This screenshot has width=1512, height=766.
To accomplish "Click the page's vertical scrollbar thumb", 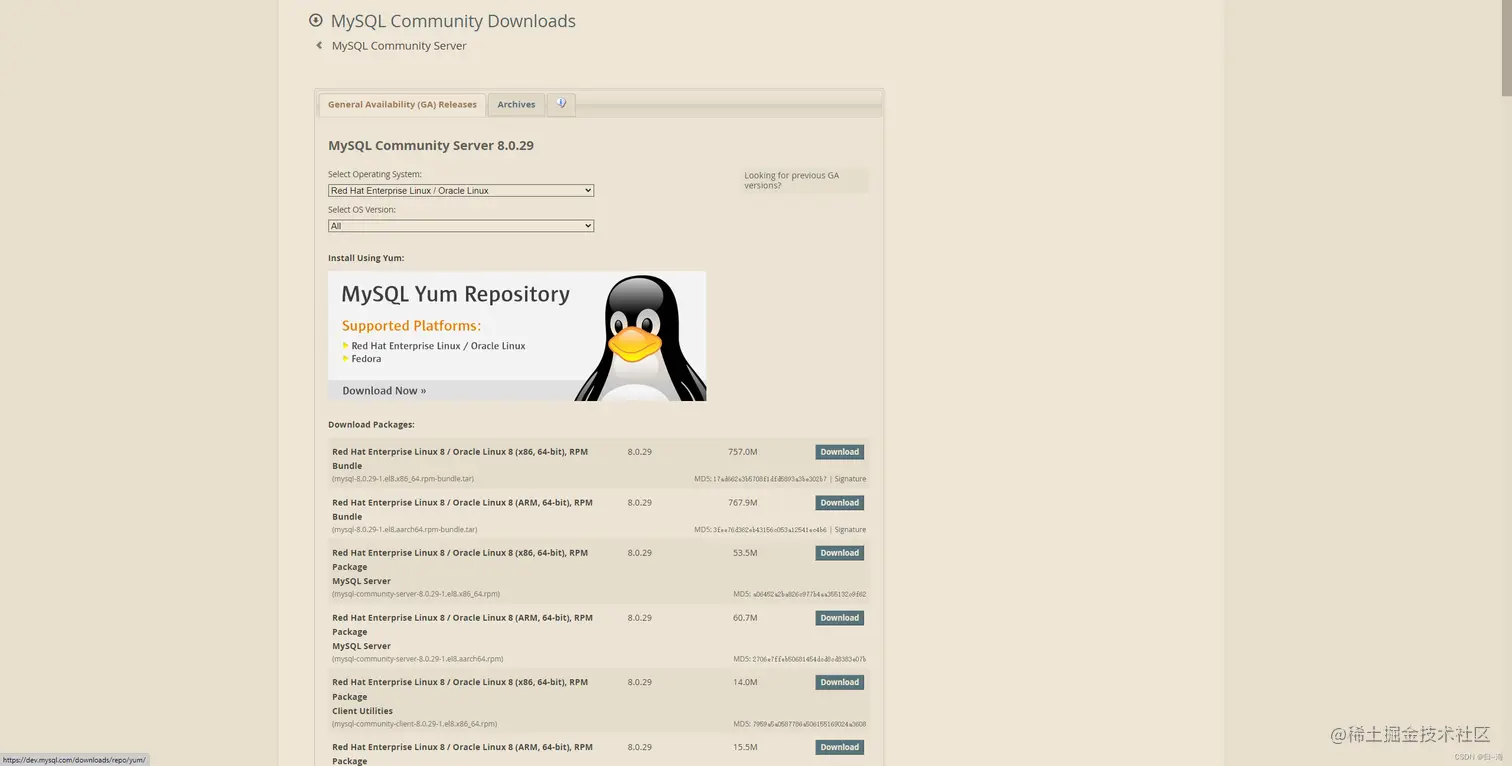I will click(x=1506, y=48).
